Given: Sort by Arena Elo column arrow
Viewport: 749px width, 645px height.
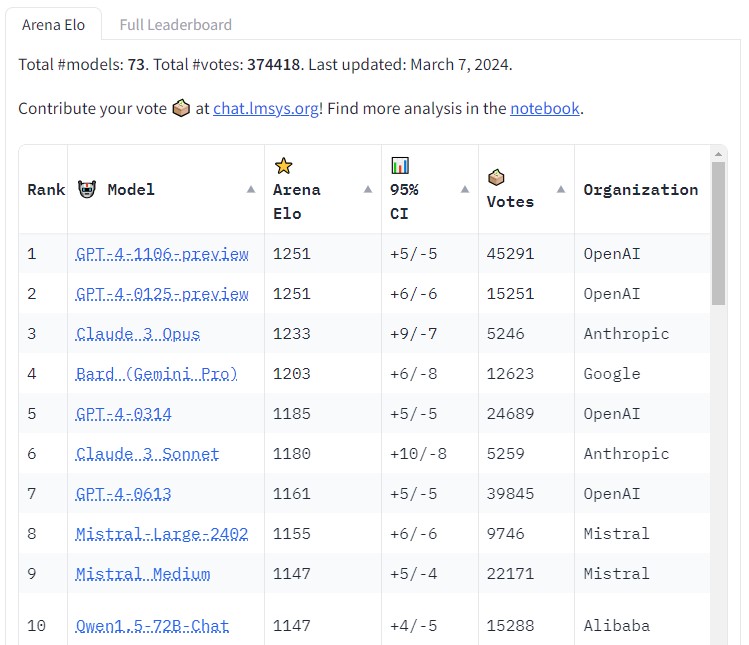Looking at the screenshot, I should (x=367, y=189).
